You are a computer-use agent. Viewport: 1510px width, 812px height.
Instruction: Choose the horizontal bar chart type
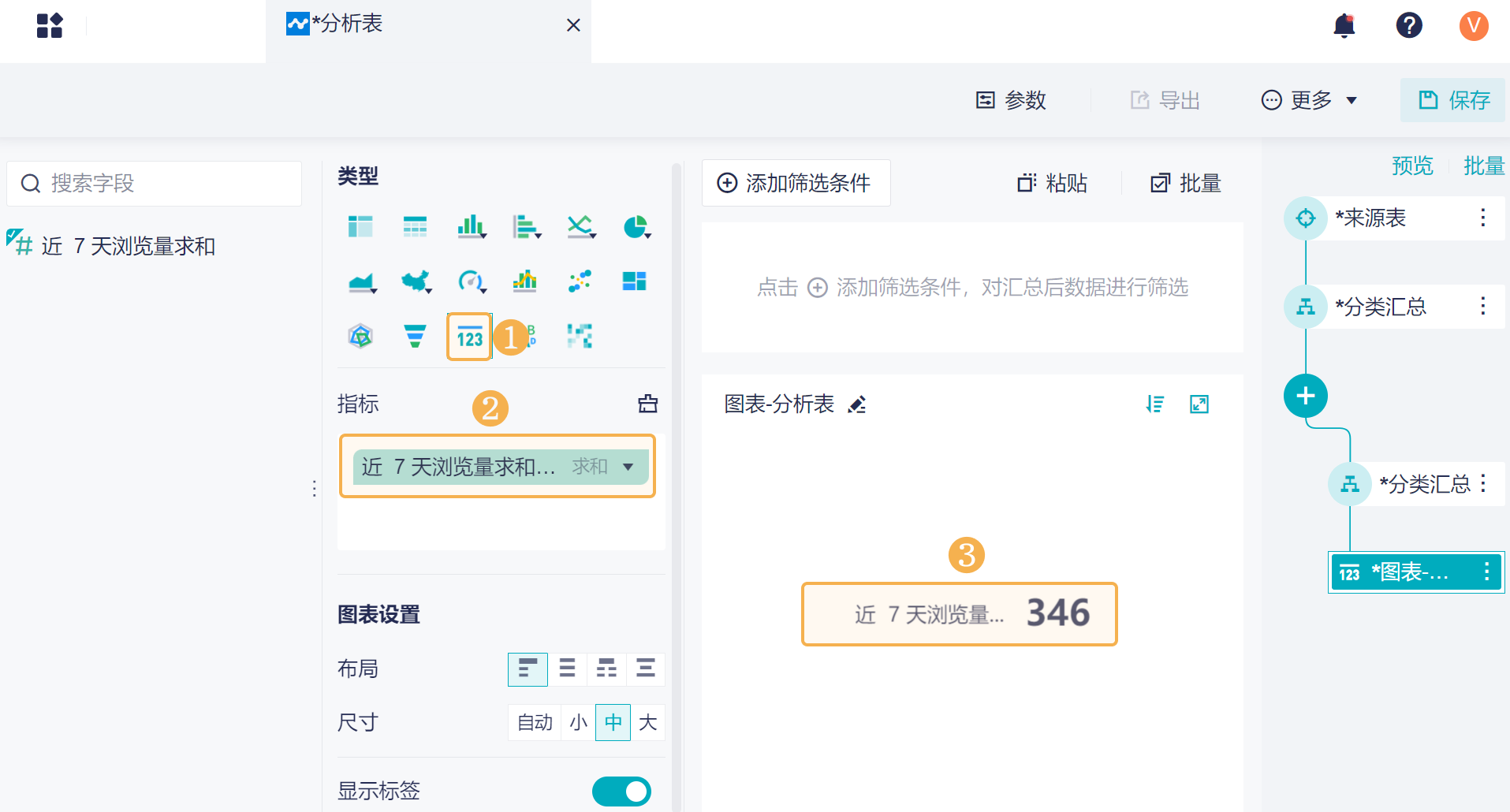click(526, 227)
